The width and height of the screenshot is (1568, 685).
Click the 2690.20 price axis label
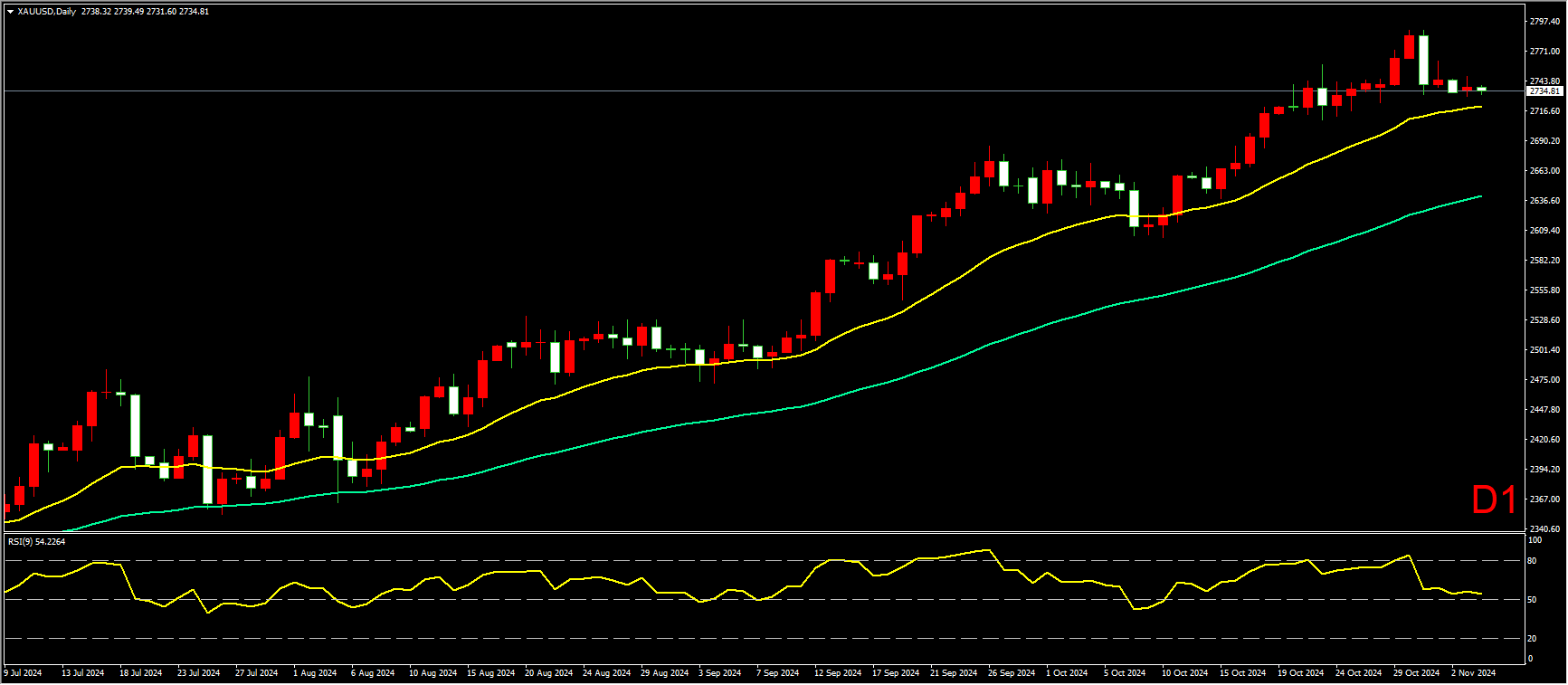pyautogui.click(x=1544, y=141)
